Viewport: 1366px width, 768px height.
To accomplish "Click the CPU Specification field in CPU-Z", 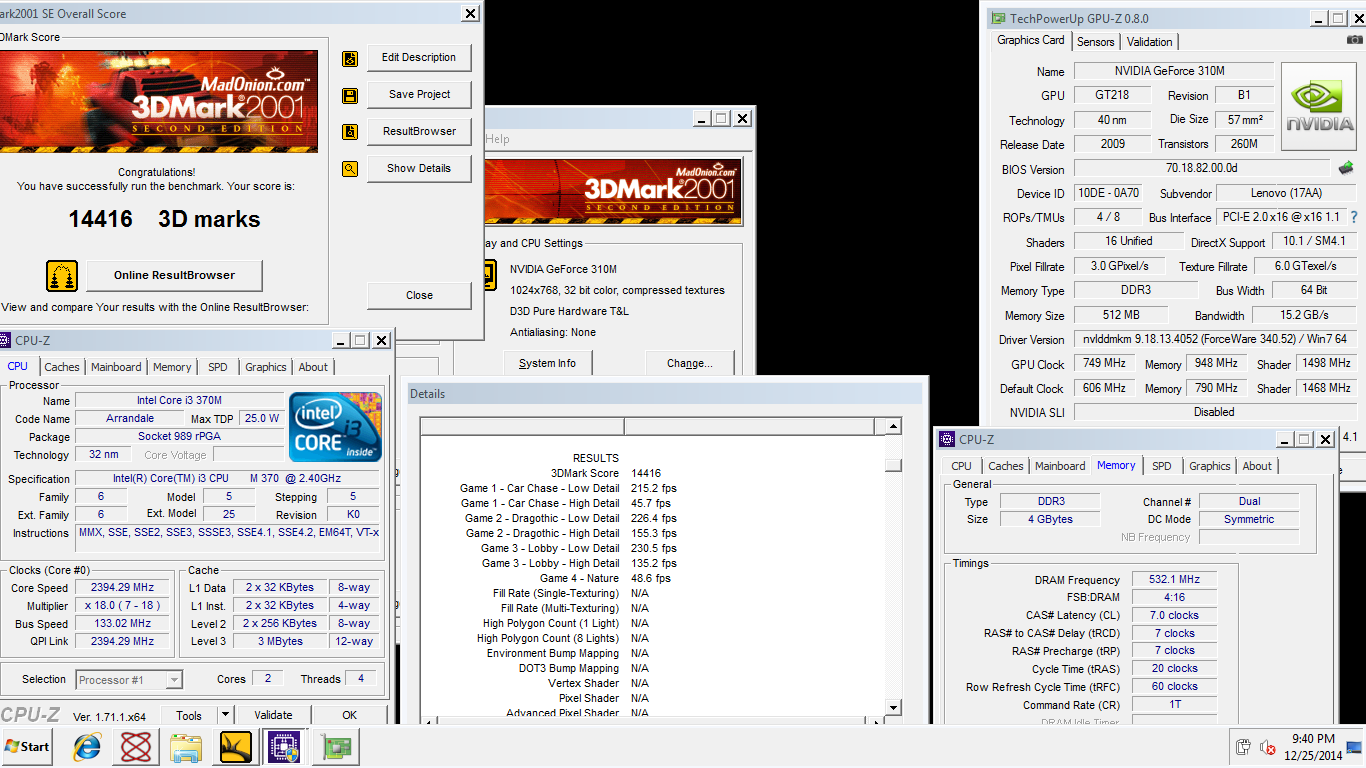I will (228, 479).
